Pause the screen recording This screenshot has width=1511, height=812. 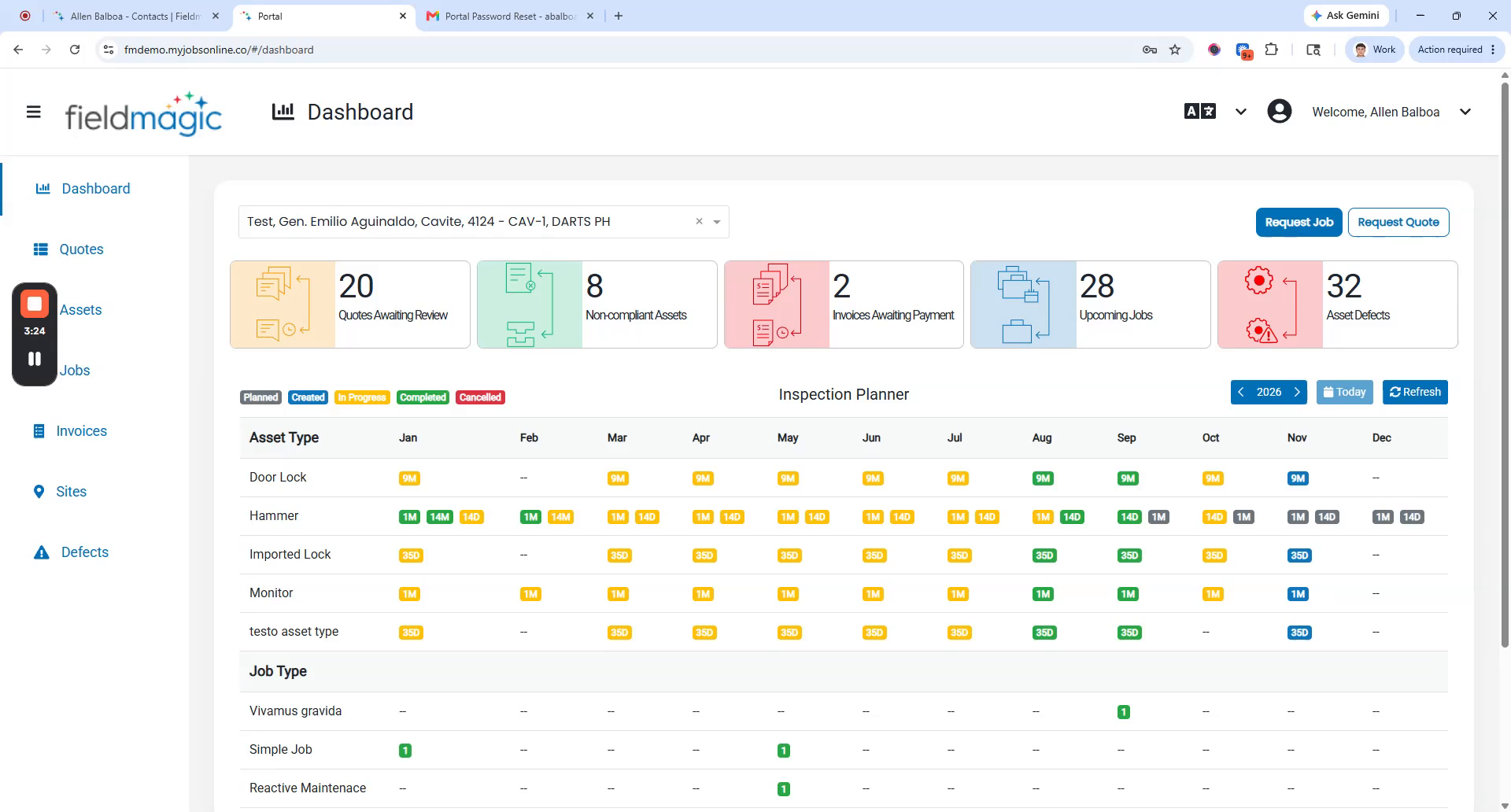click(35, 359)
